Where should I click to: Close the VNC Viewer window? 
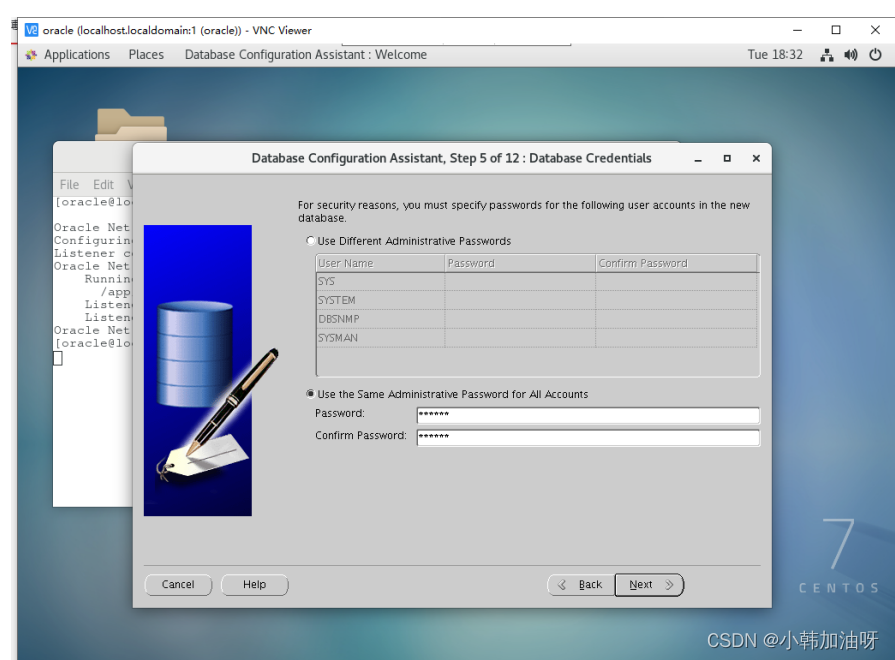pyautogui.click(x=875, y=30)
